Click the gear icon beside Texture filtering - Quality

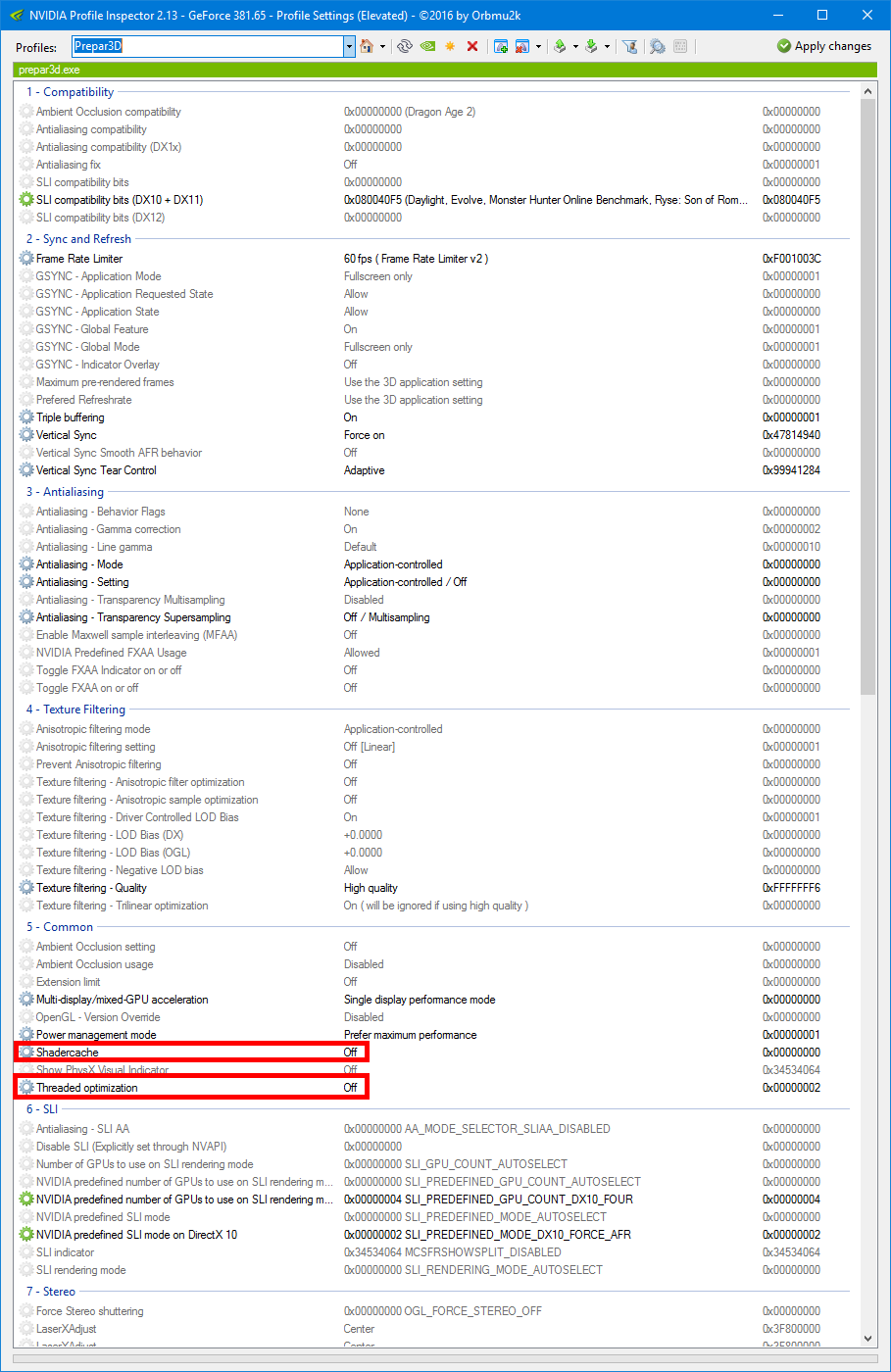click(x=26, y=888)
